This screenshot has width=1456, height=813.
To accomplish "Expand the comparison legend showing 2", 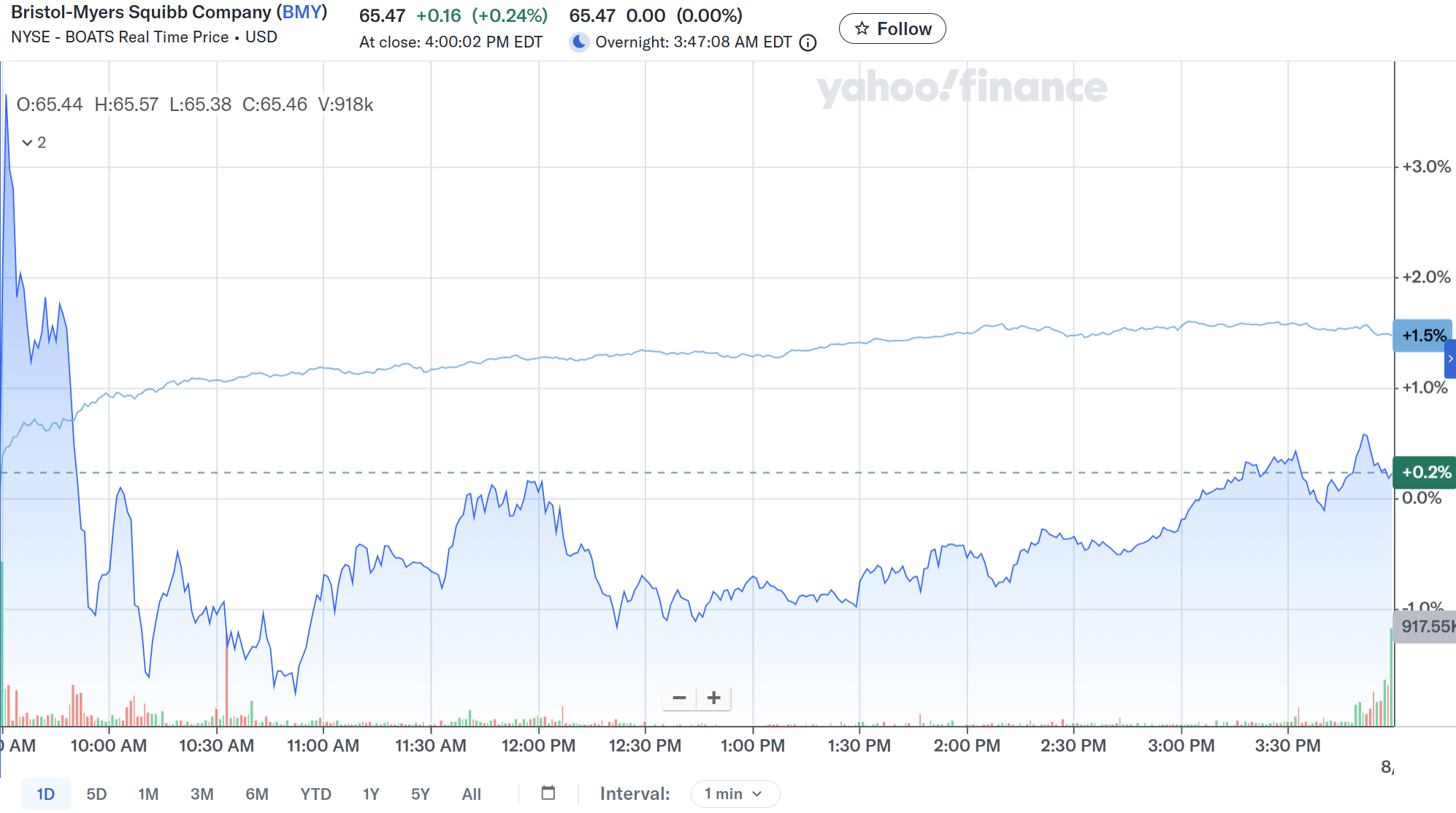I will (34, 142).
